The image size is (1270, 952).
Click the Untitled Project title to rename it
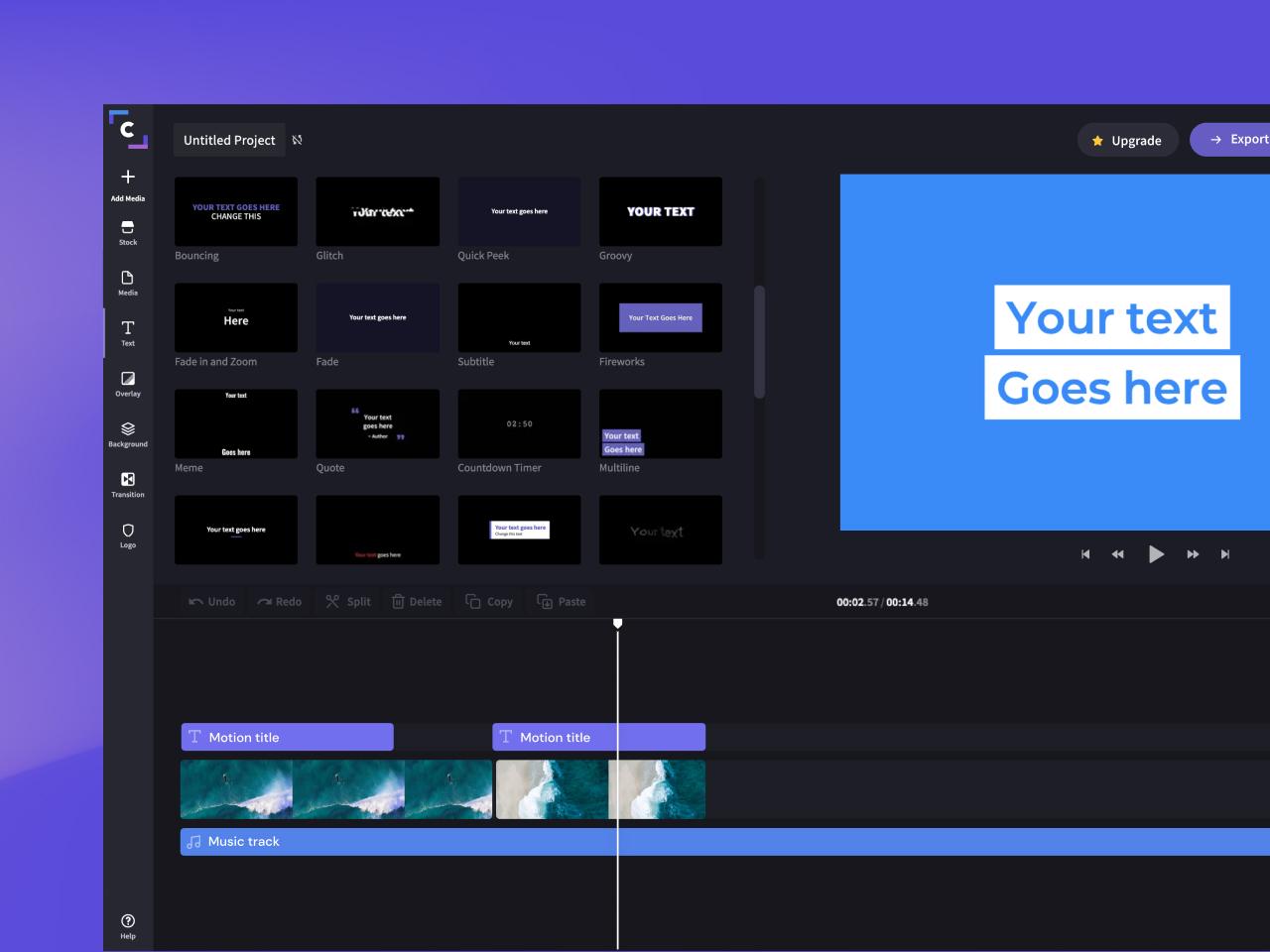(x=229, y=140)
